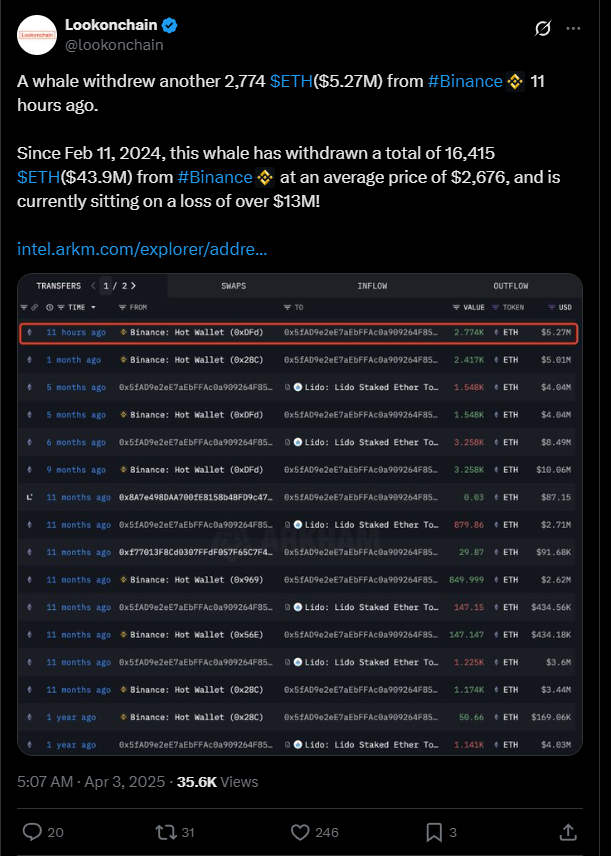
Task: Go to the previous transfers page arrow
Action: click(93, 286)
